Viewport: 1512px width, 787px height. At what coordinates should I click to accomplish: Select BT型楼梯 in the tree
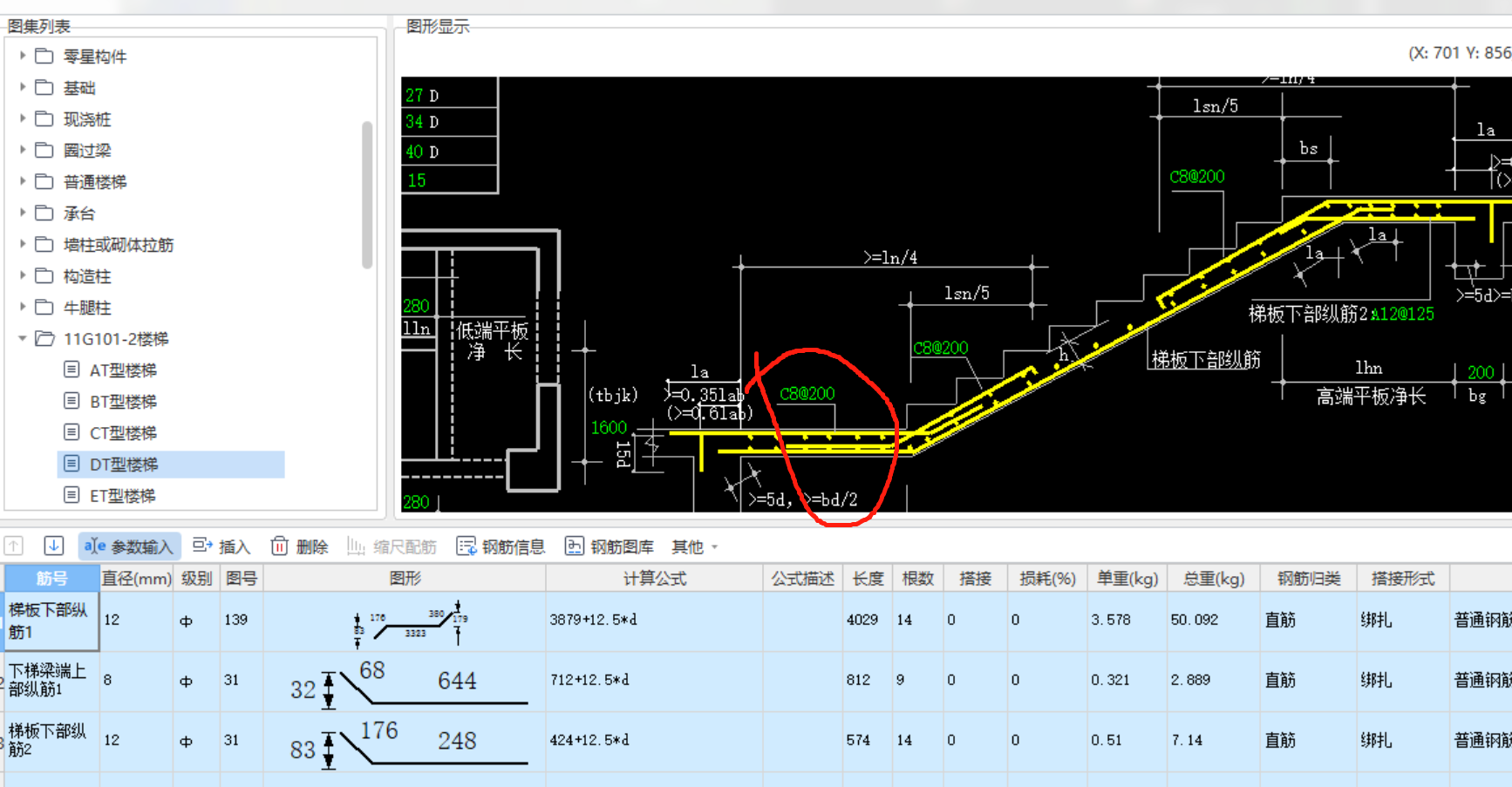(123, 402)
